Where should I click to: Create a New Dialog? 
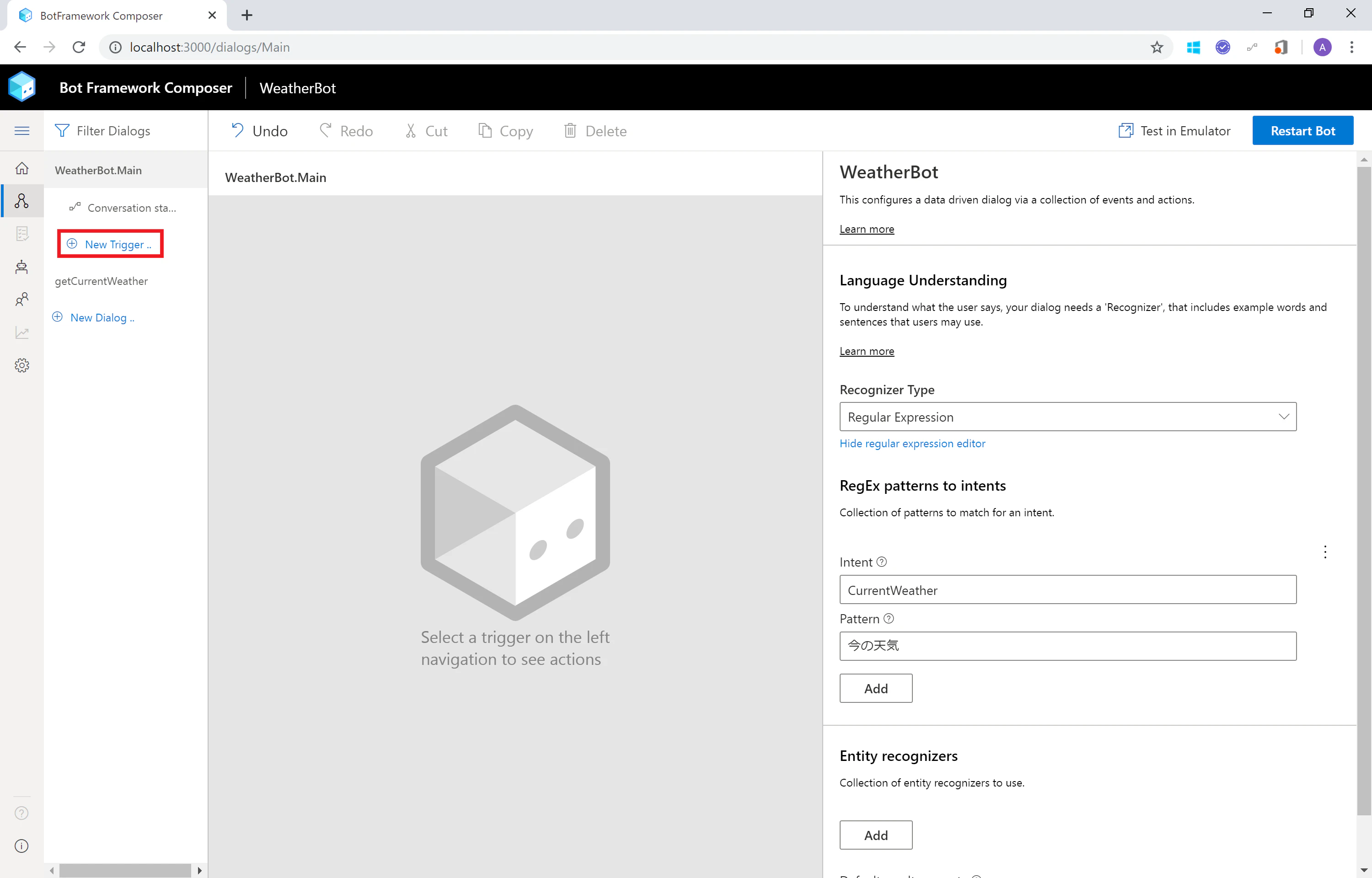pos(93,317)
